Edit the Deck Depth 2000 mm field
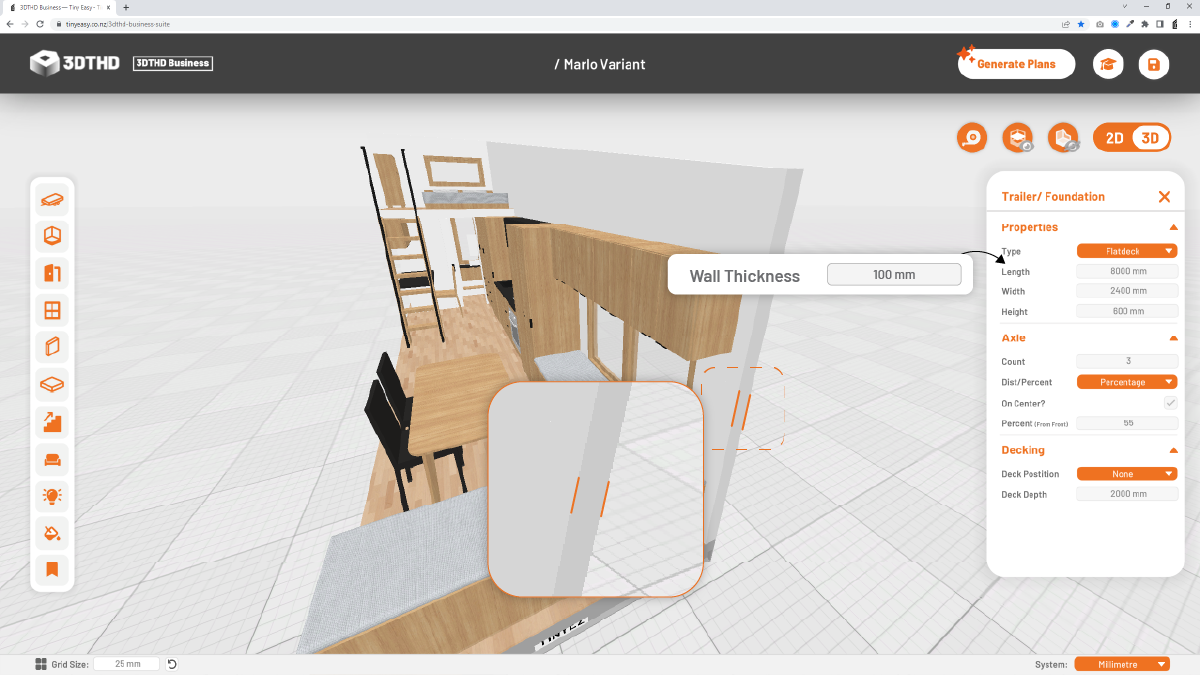 pyautogui.click(x=1127, y=494)
